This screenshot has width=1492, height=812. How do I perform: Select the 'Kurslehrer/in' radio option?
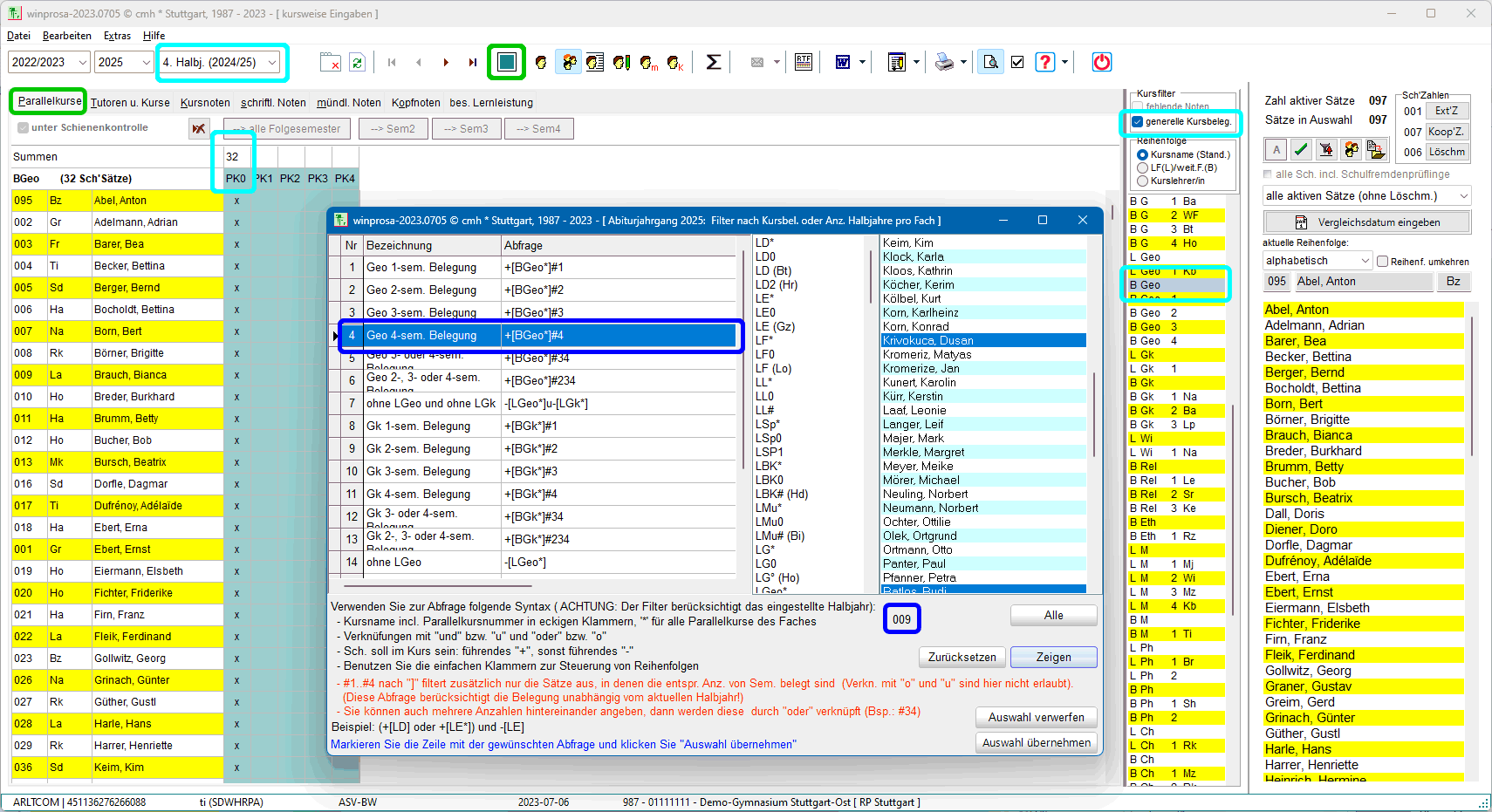tap(1142, 181)
